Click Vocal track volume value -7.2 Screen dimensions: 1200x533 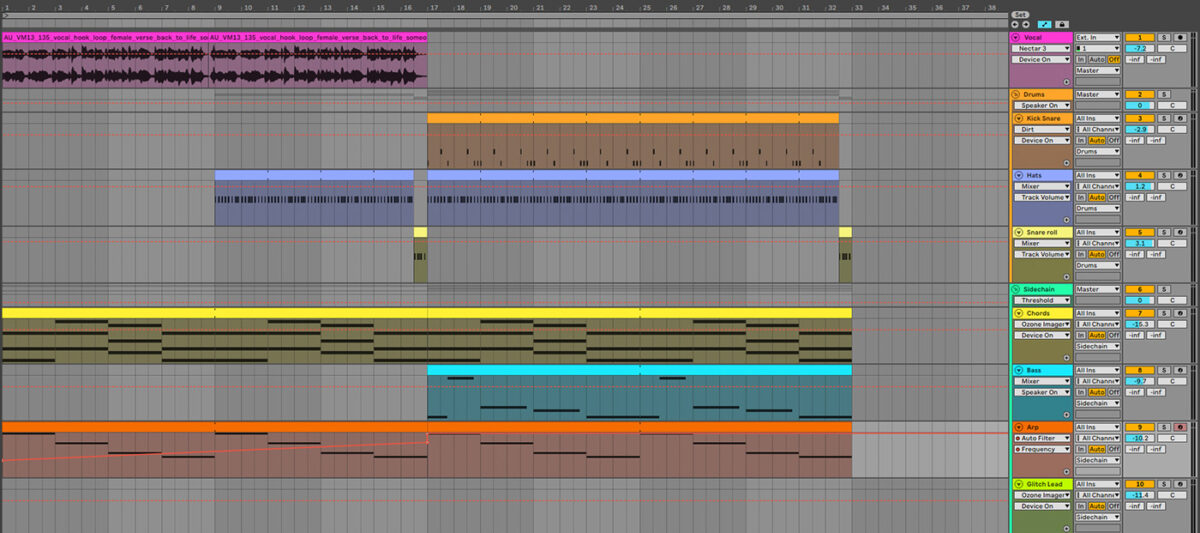(1139, 48)
